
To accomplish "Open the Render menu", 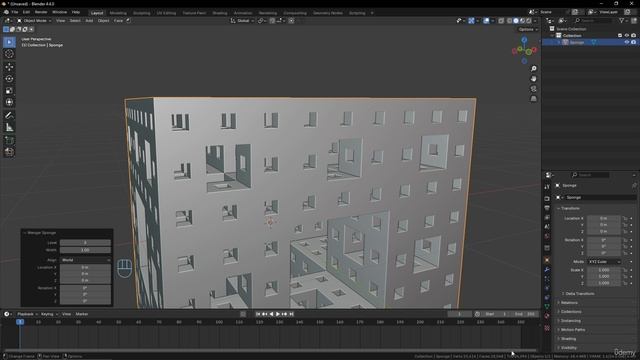I will [41, 12].
